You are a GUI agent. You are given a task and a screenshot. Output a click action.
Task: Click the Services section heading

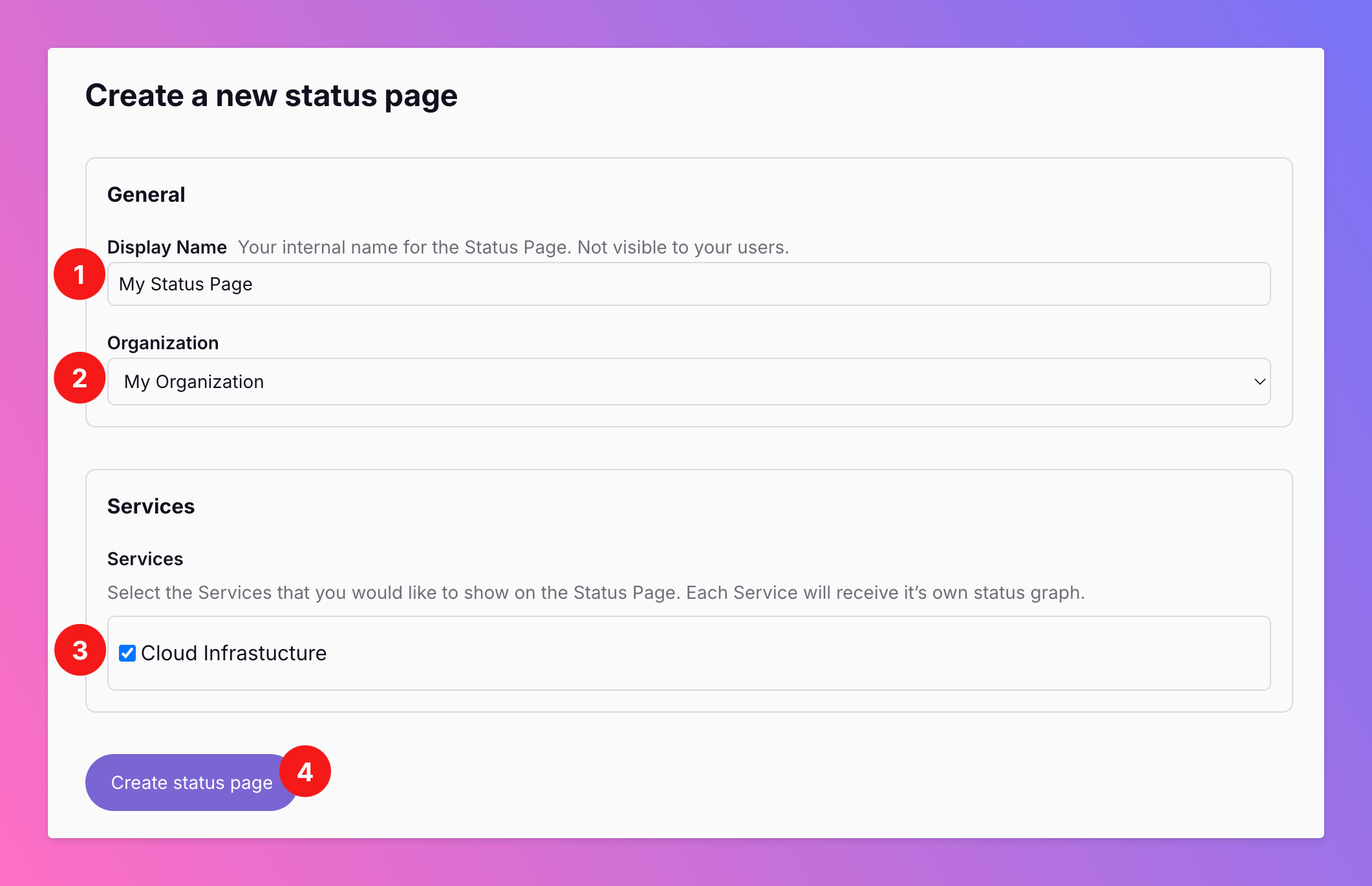[151, 506]
